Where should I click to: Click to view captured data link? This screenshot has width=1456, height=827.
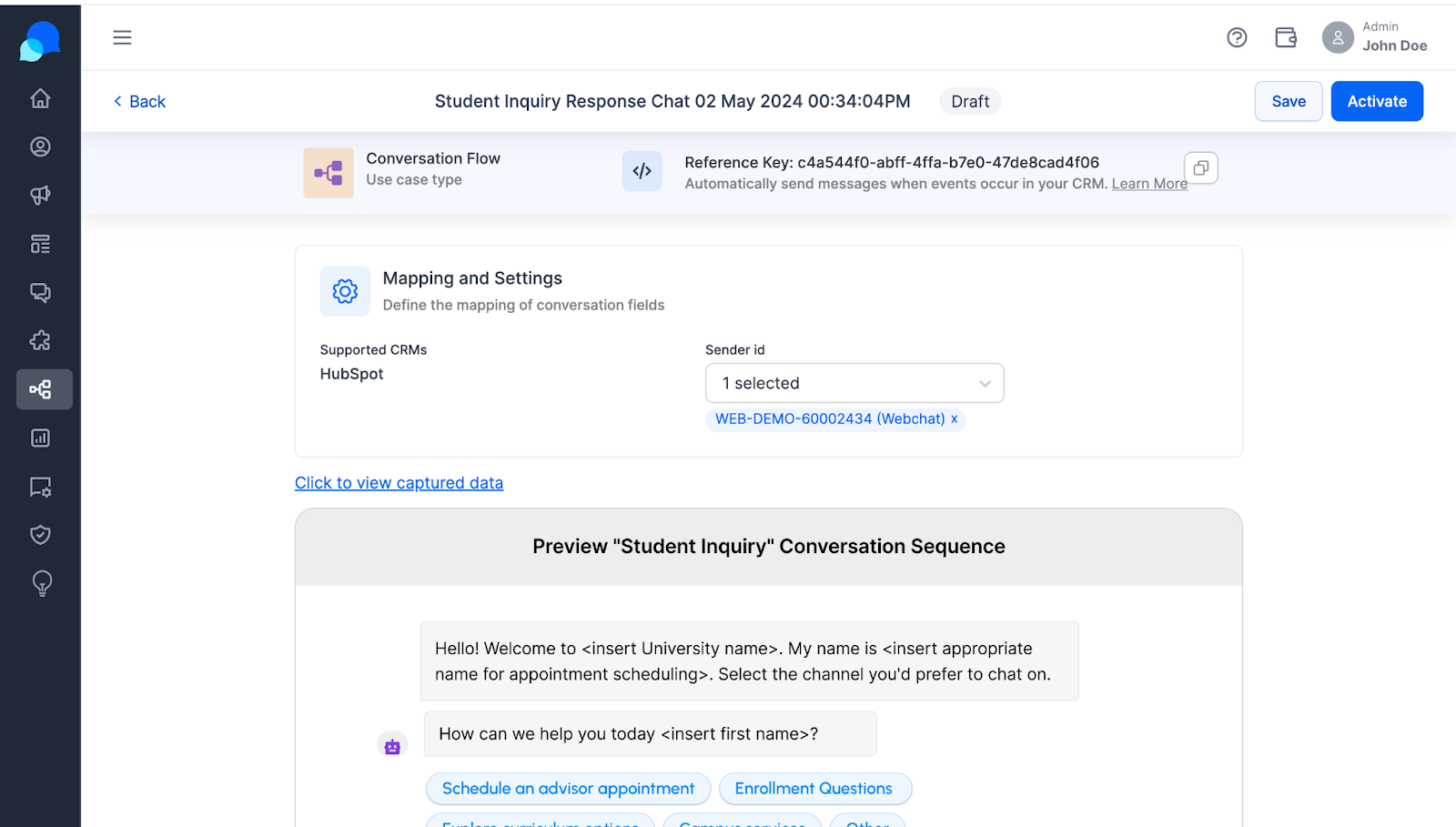pos(399,483)
